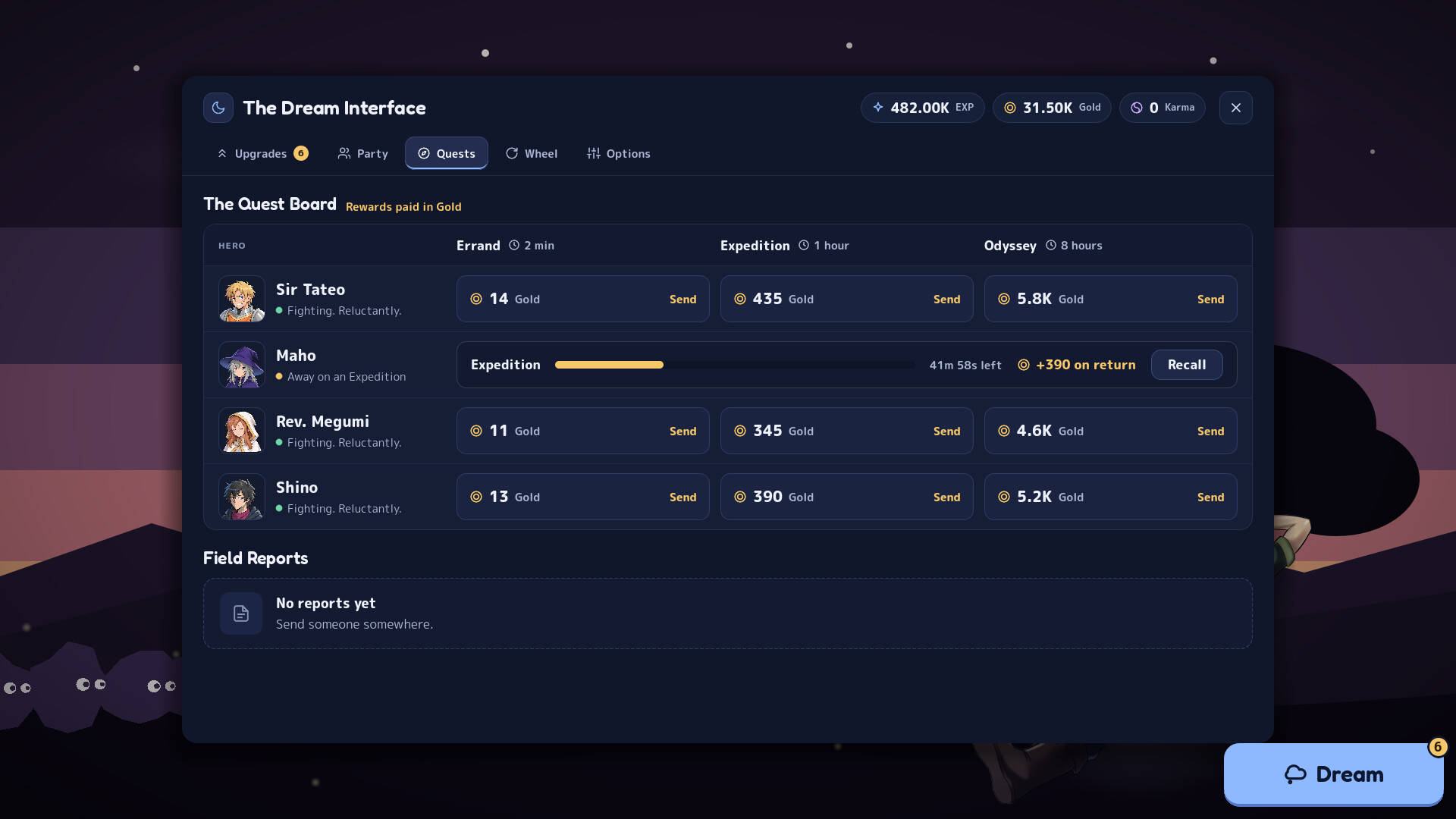Click Maho's witch portrait
This screenshot has width=1456, height=819.
242,365
